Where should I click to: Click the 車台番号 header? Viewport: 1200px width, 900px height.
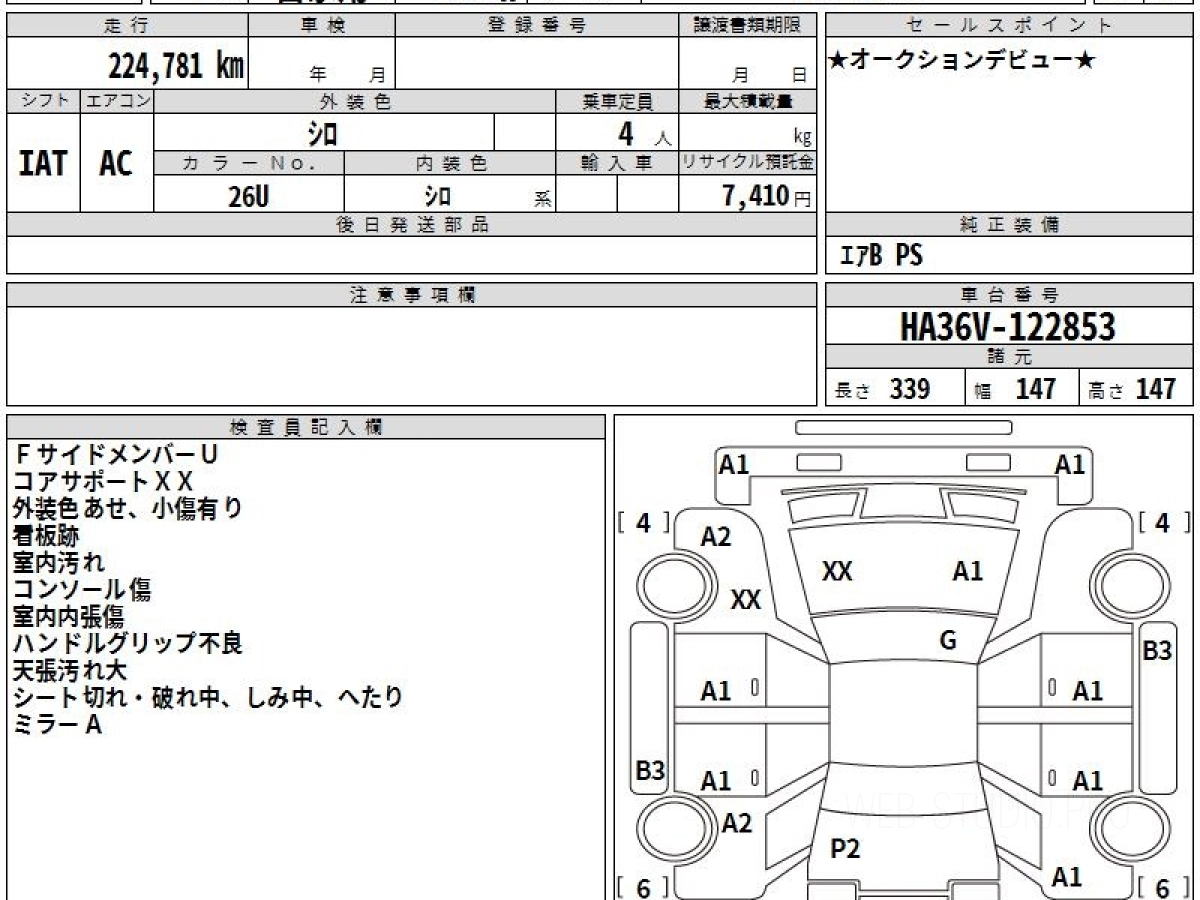pyautogui.click(x=1009, y=295)
